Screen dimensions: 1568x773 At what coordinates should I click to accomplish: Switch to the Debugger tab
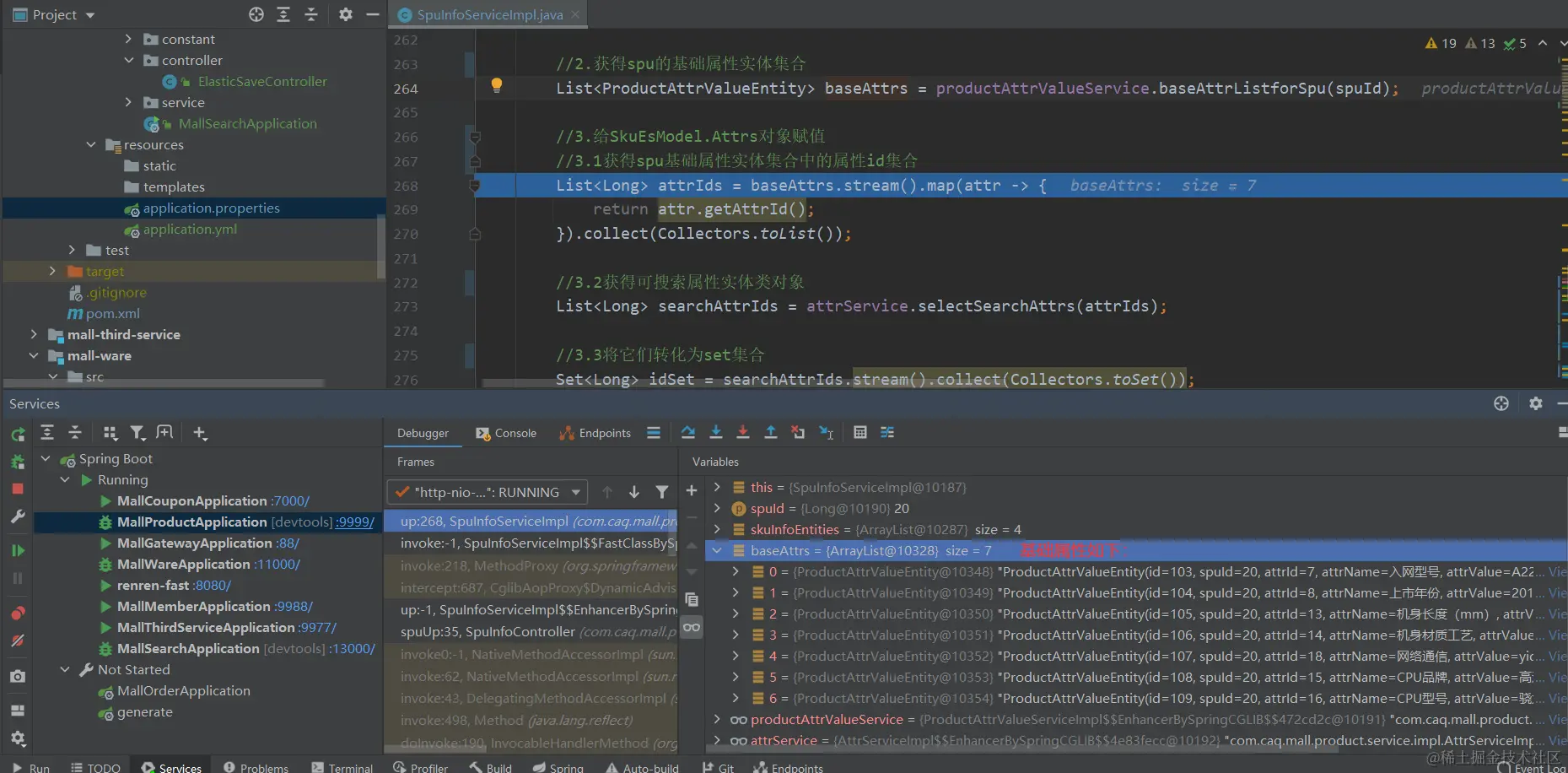pos(423,433)
